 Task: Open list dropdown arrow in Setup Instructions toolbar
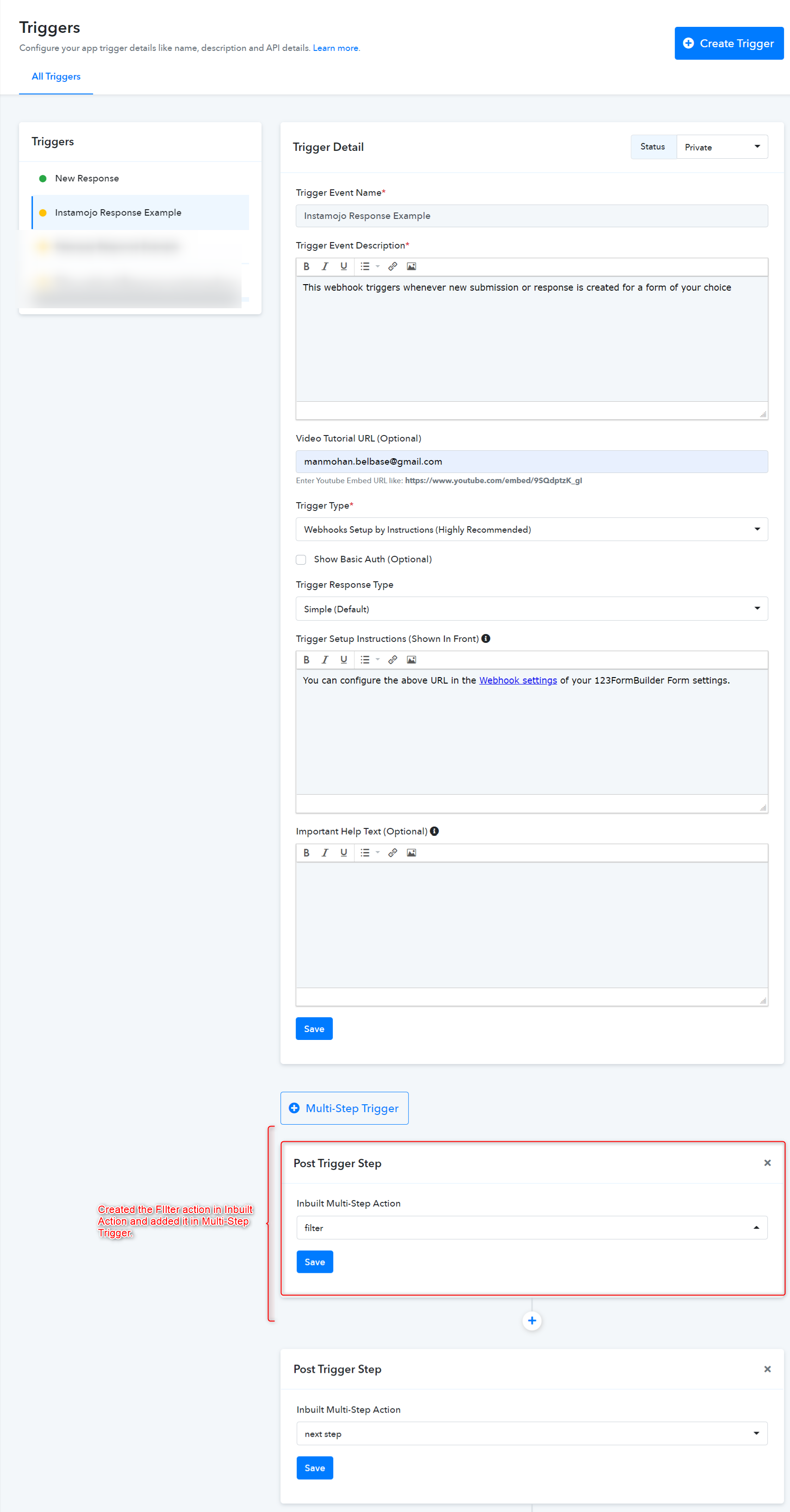[377, 660]
